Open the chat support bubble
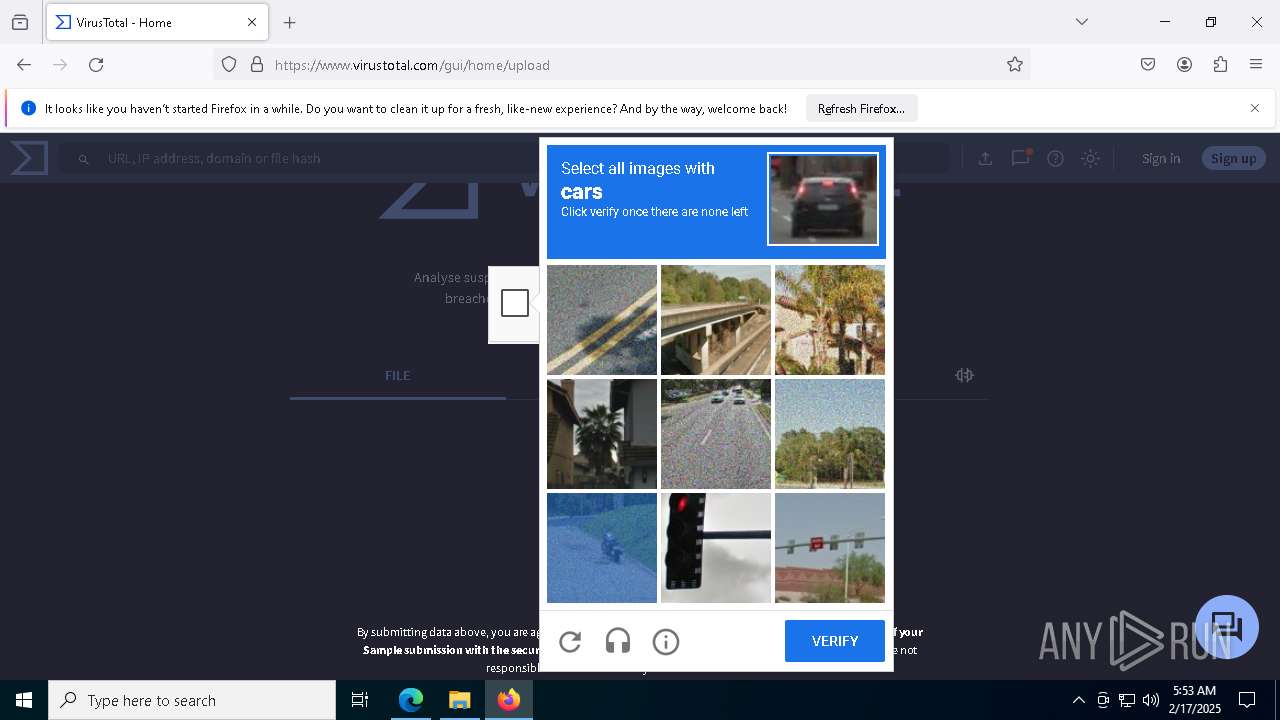Image resolution: width=1280 pixels, height=720 pixels. click(x=1226, y=627)
